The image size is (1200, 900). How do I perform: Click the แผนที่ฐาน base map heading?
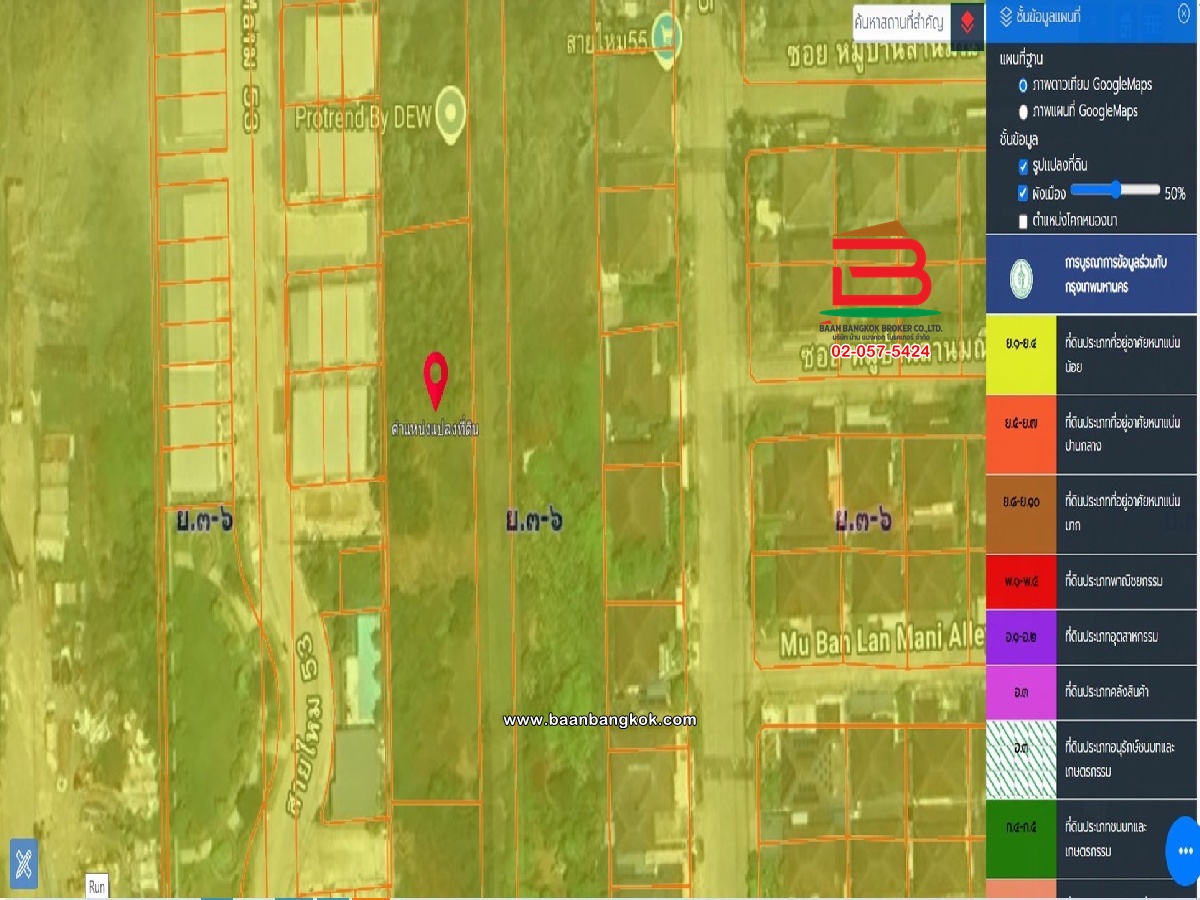(x=1022, y=59)
